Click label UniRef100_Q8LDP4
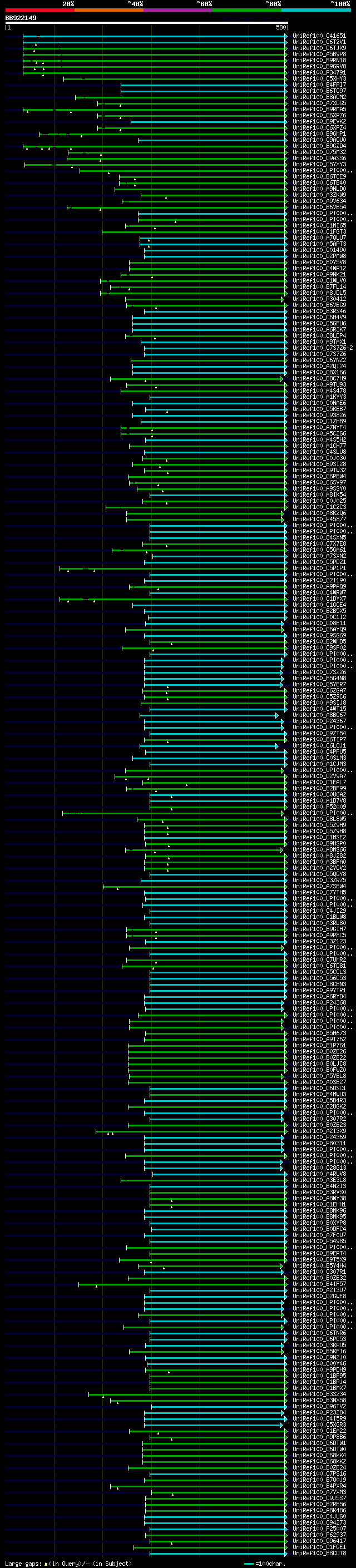Screen dimensions: 356x1568 (319, 336)
